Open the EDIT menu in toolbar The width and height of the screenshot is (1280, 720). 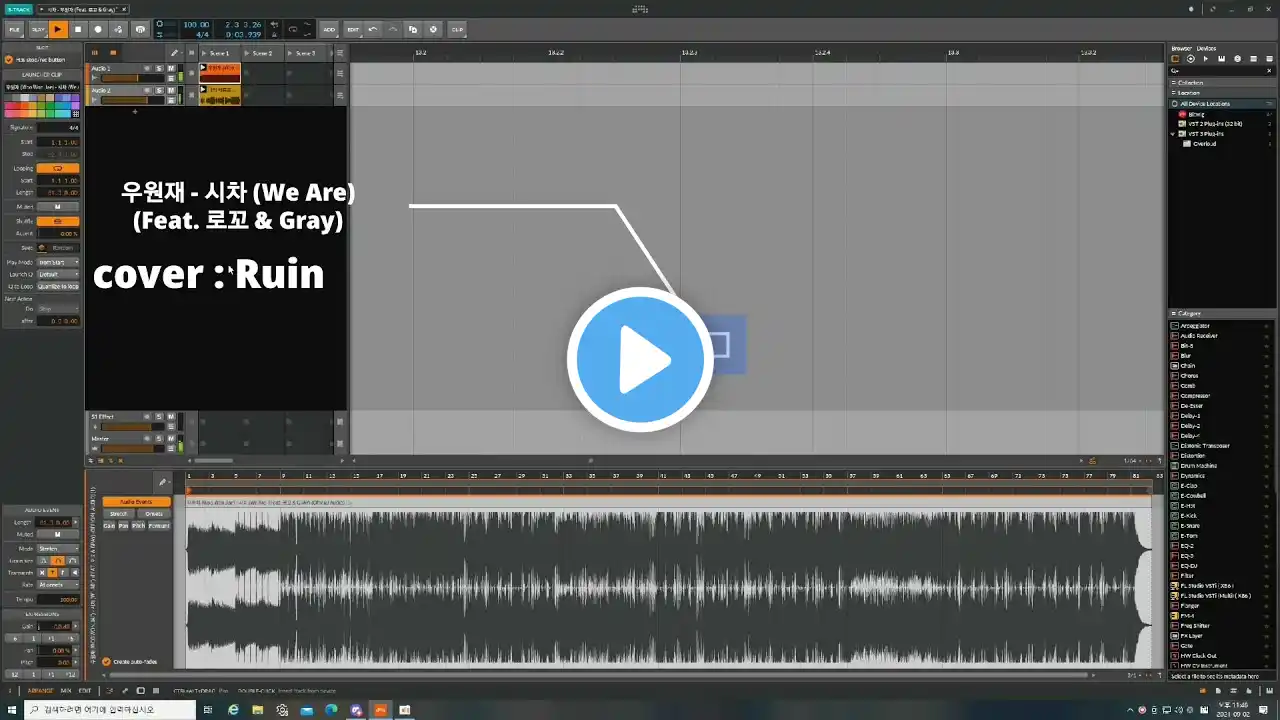353,29
